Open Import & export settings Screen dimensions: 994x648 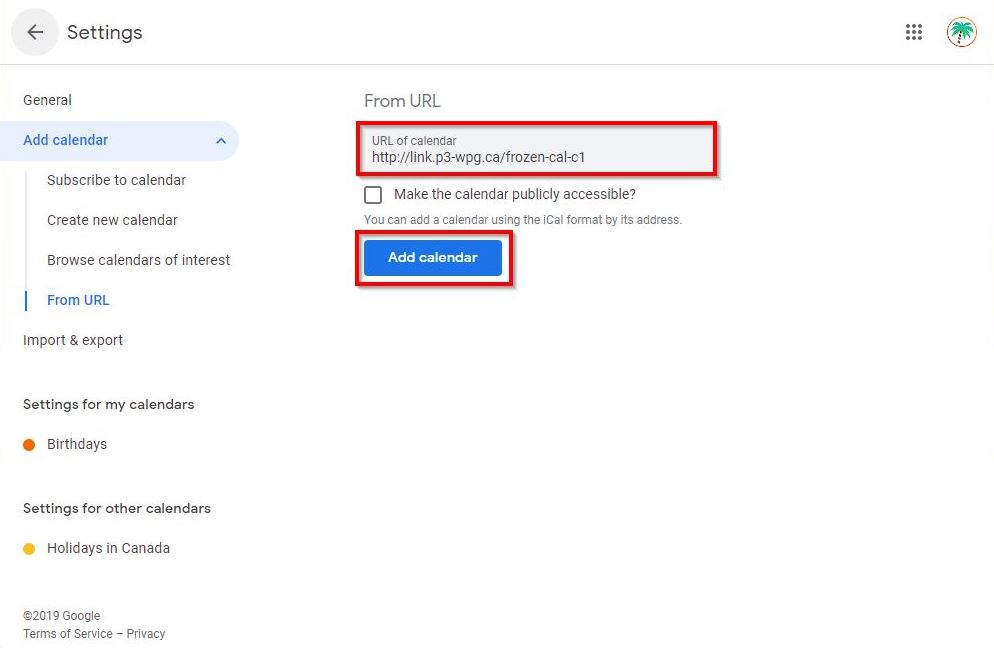[73, 340]
